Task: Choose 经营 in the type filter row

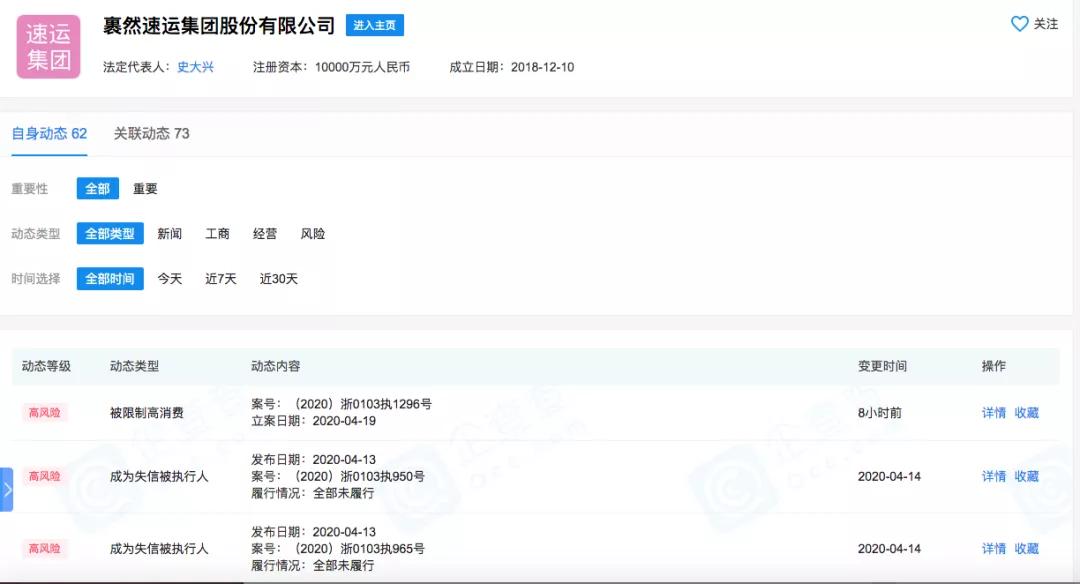Action: [266, 233]
